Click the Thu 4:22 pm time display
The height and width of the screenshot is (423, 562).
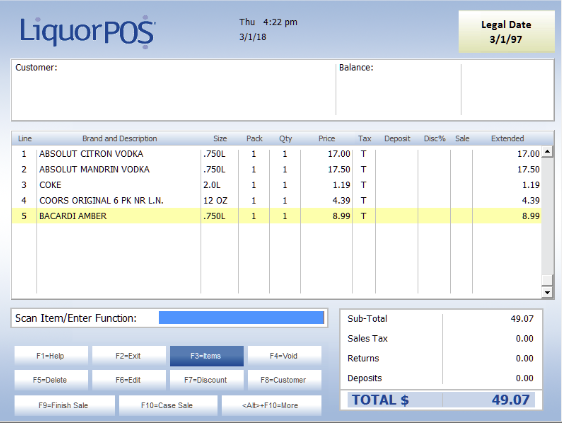click(x=268, y=22)
